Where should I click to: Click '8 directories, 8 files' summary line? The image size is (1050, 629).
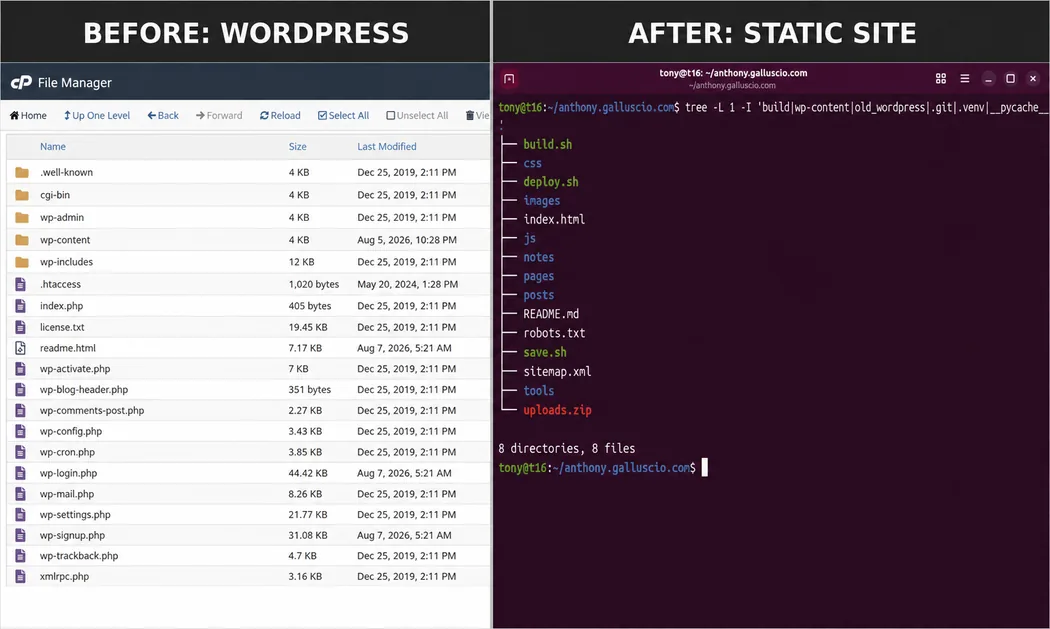click(x=567, y=448)
